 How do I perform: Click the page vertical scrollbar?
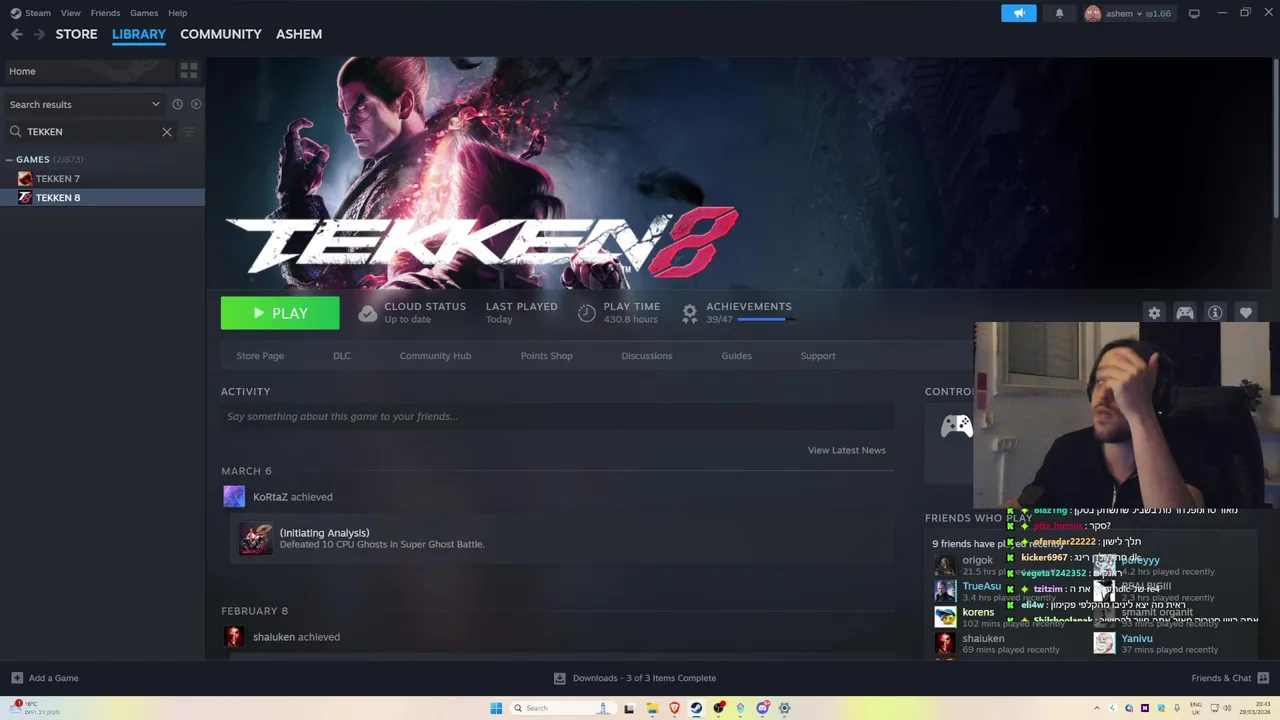coord(1275,136)
